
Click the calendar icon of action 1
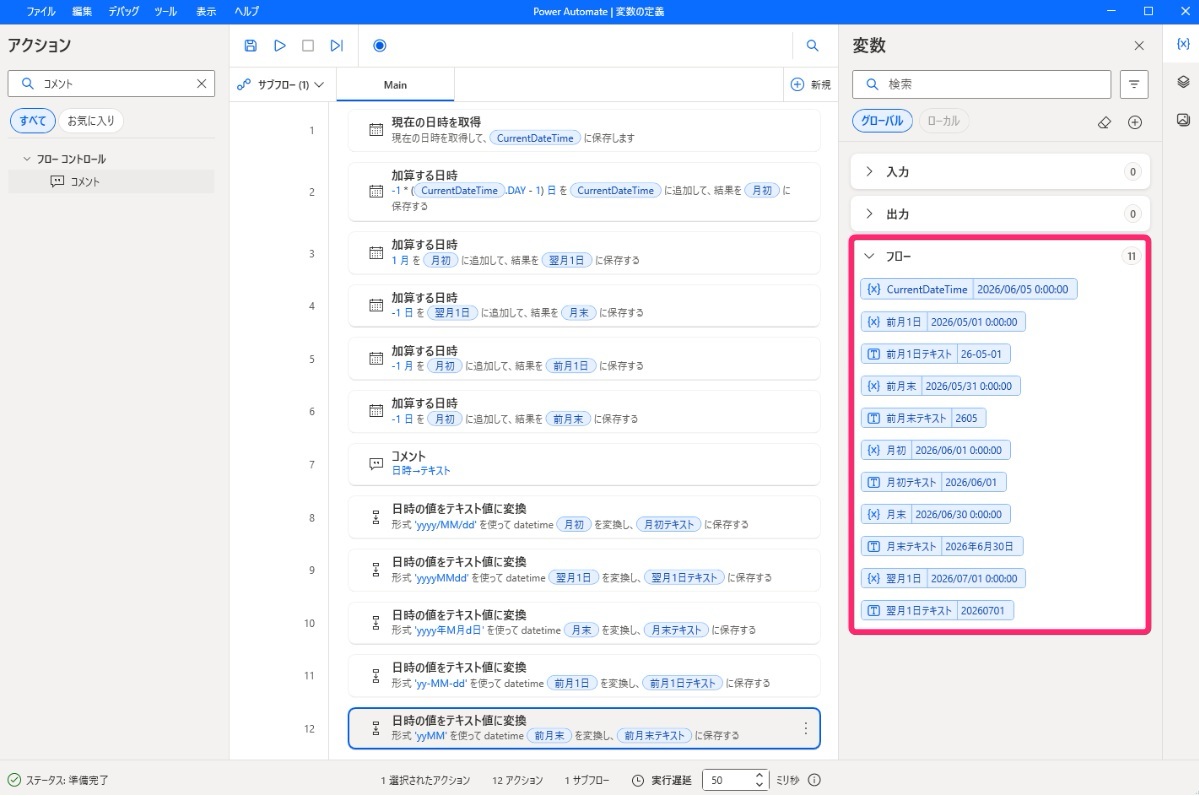(375, 130)
